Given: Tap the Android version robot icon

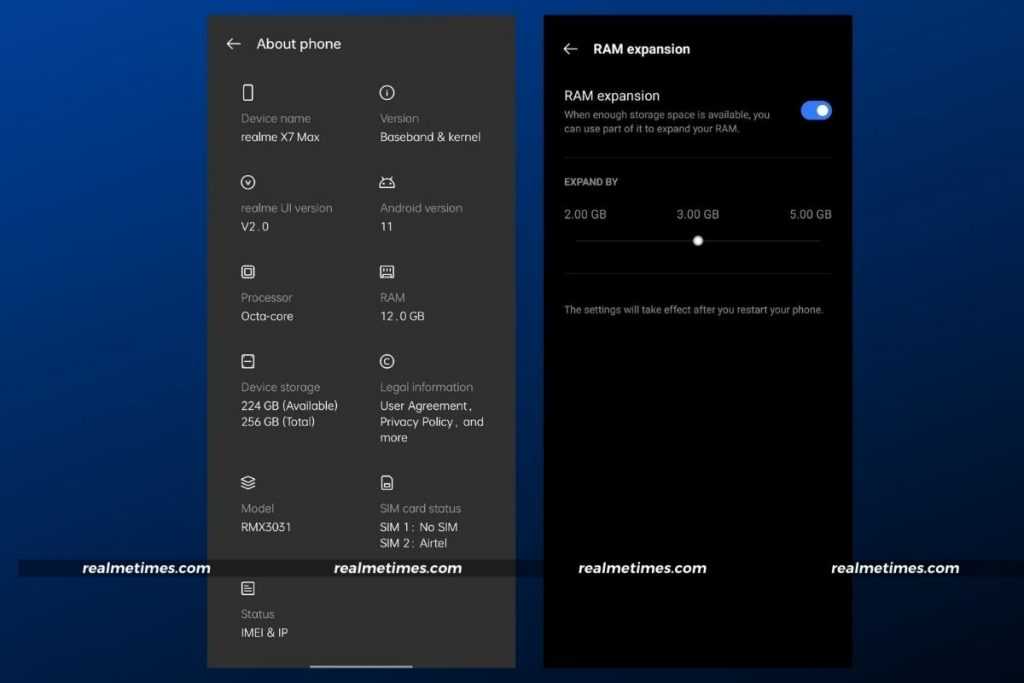Looking at the screenshot, I should click(387, 182).
